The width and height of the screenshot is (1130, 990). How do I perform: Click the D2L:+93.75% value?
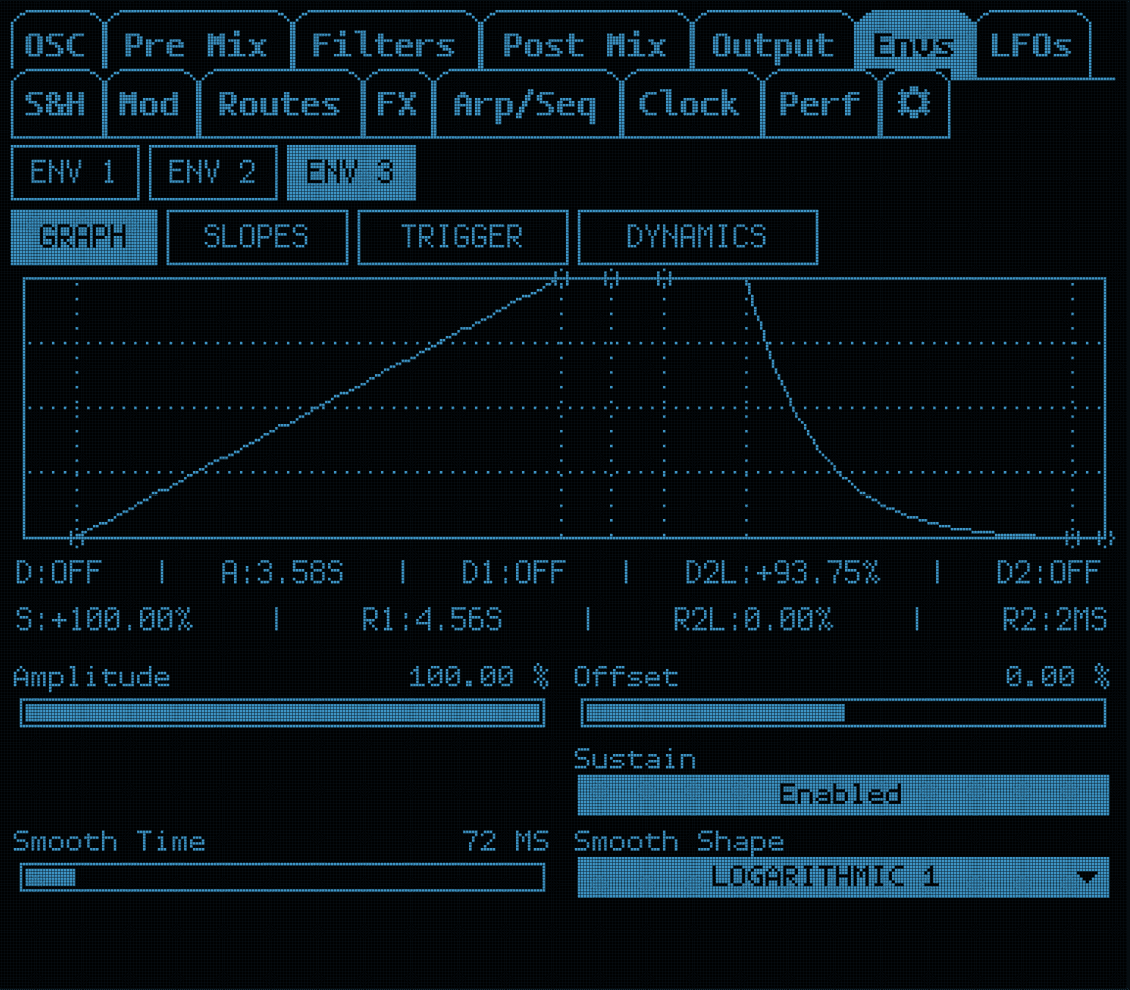coord(783,574)
